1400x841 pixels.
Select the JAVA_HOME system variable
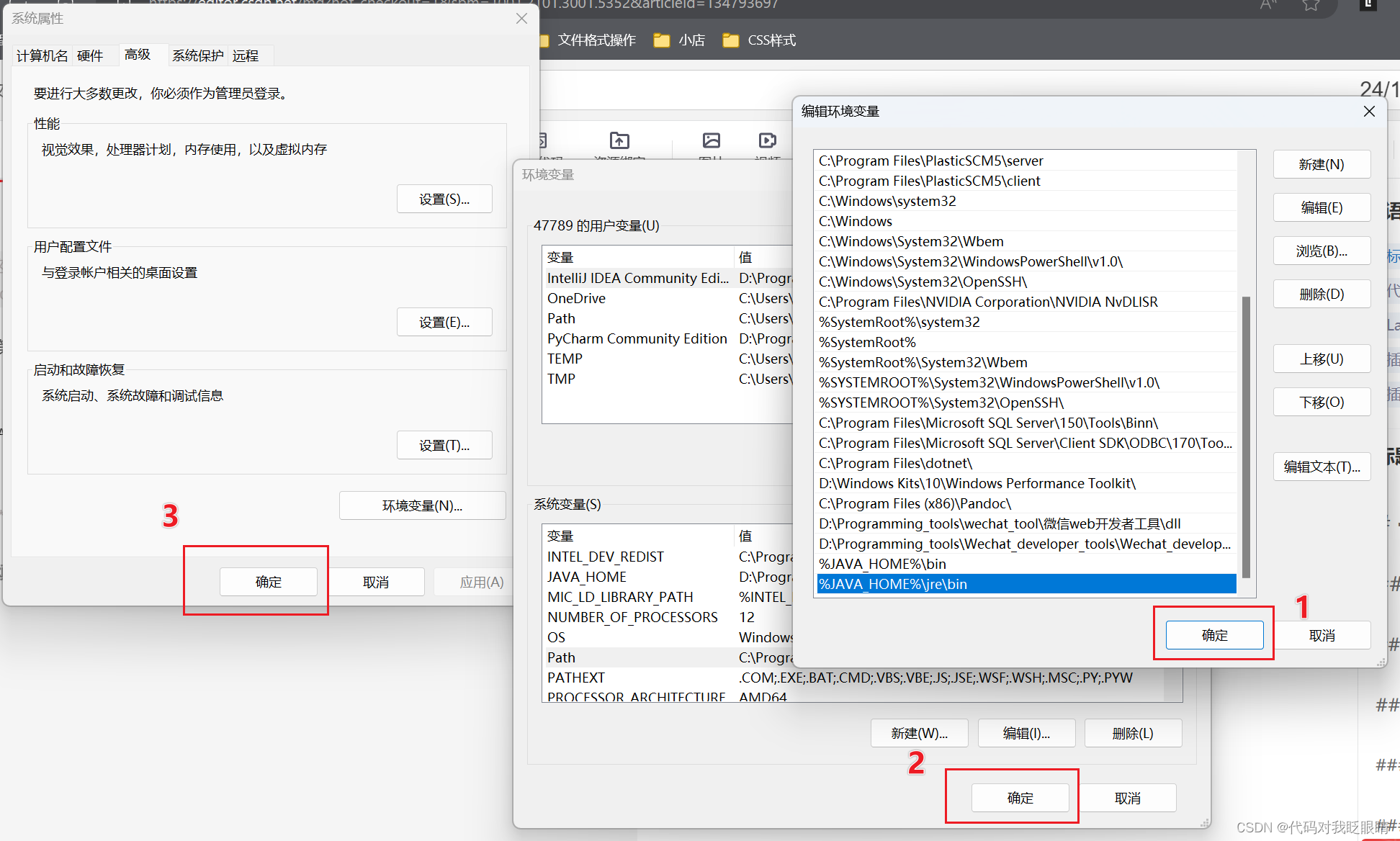point(668,577)
